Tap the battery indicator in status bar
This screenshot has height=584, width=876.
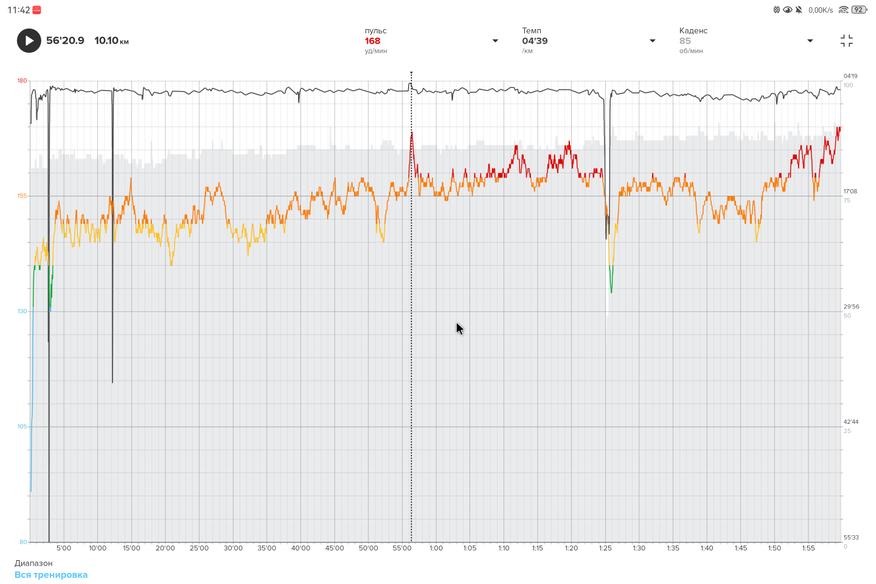coord(859,10)
